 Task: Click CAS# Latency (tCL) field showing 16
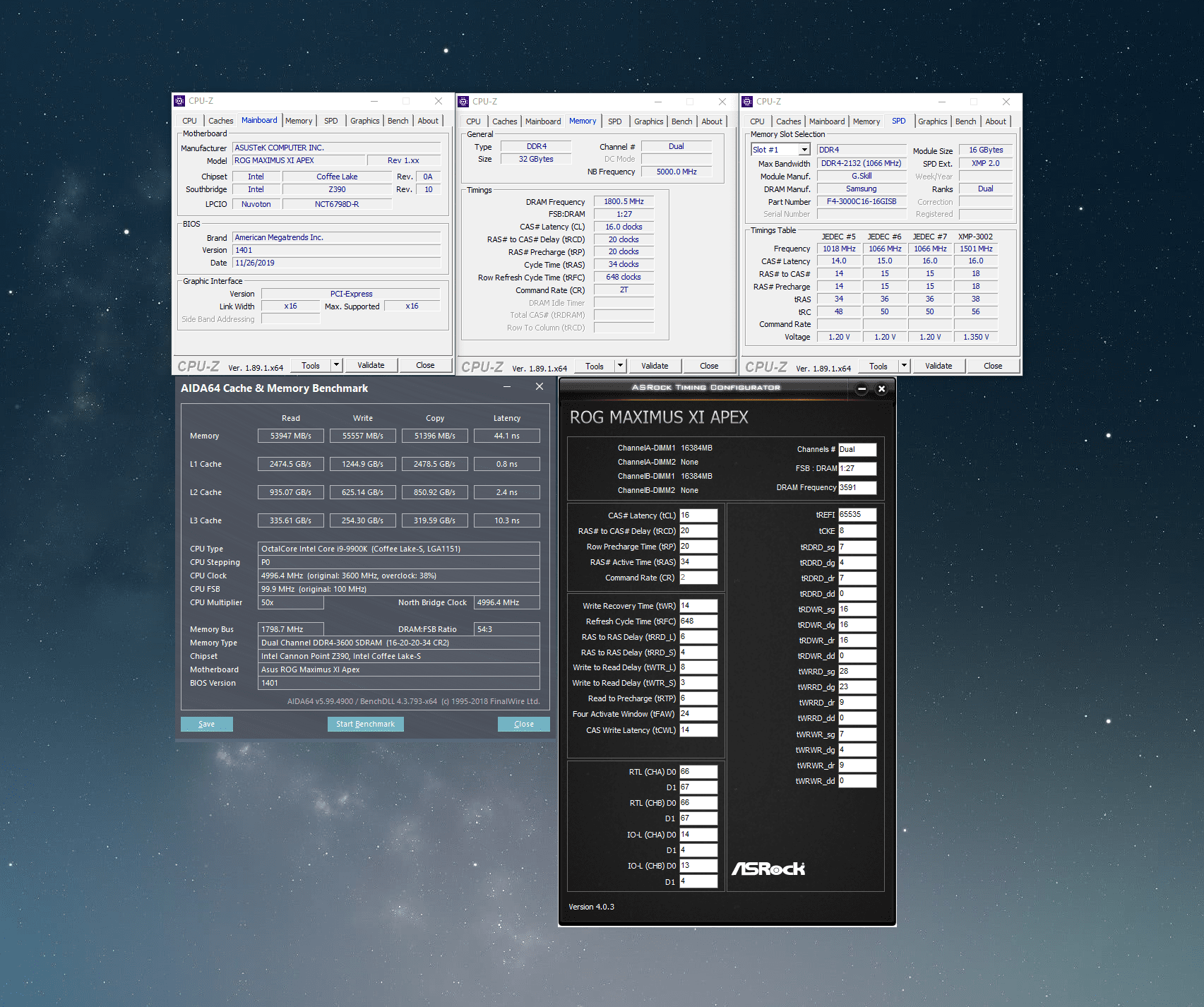click(698, 516)
